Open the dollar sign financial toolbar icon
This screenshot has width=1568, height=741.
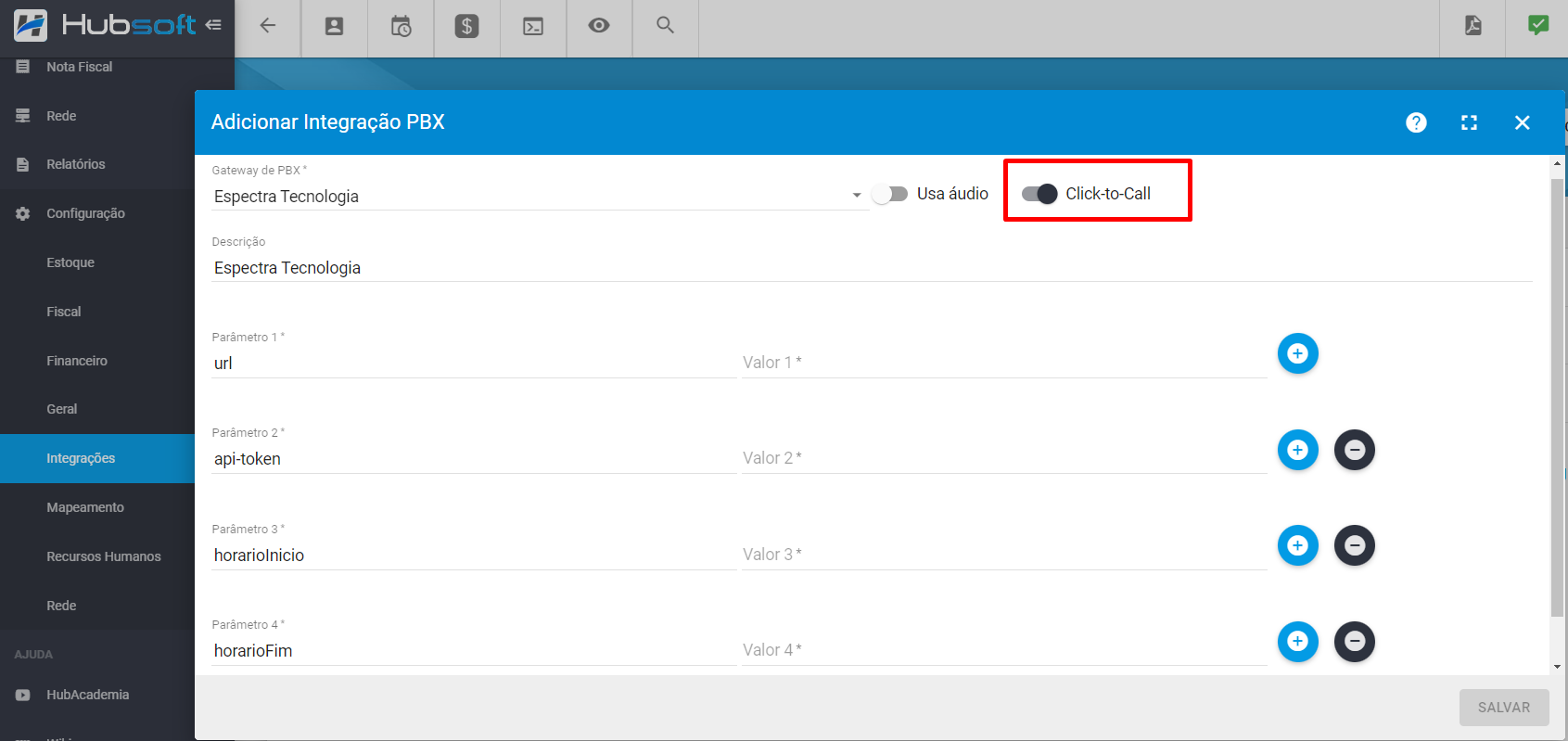pyautogui.click(x=466, y=26)
